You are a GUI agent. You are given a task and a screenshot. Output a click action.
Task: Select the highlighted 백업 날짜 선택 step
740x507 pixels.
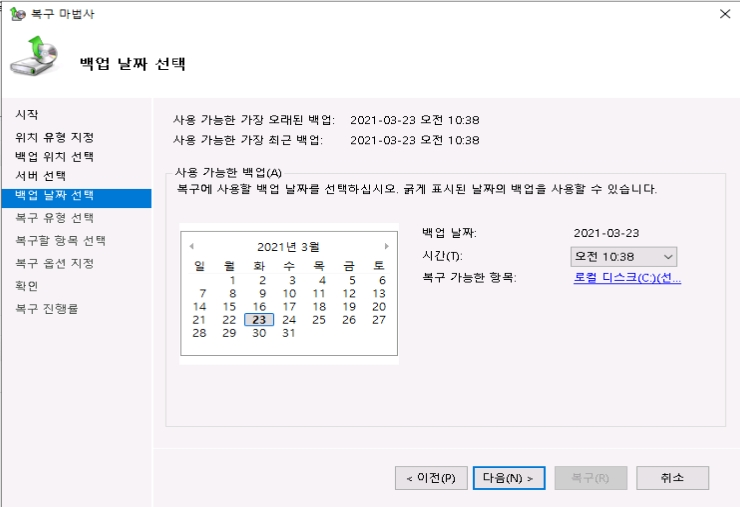pyautogui.click(x=76, y=198)
